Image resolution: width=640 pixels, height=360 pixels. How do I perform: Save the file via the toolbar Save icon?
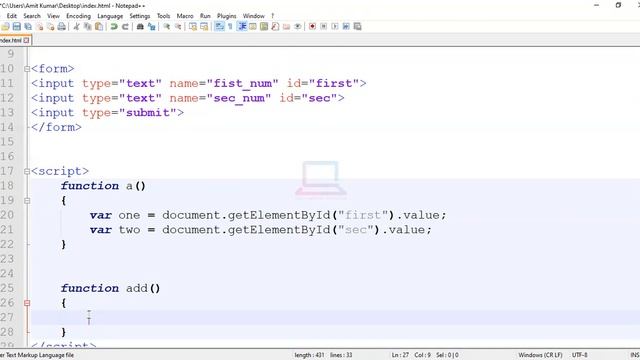click(17, 27)
